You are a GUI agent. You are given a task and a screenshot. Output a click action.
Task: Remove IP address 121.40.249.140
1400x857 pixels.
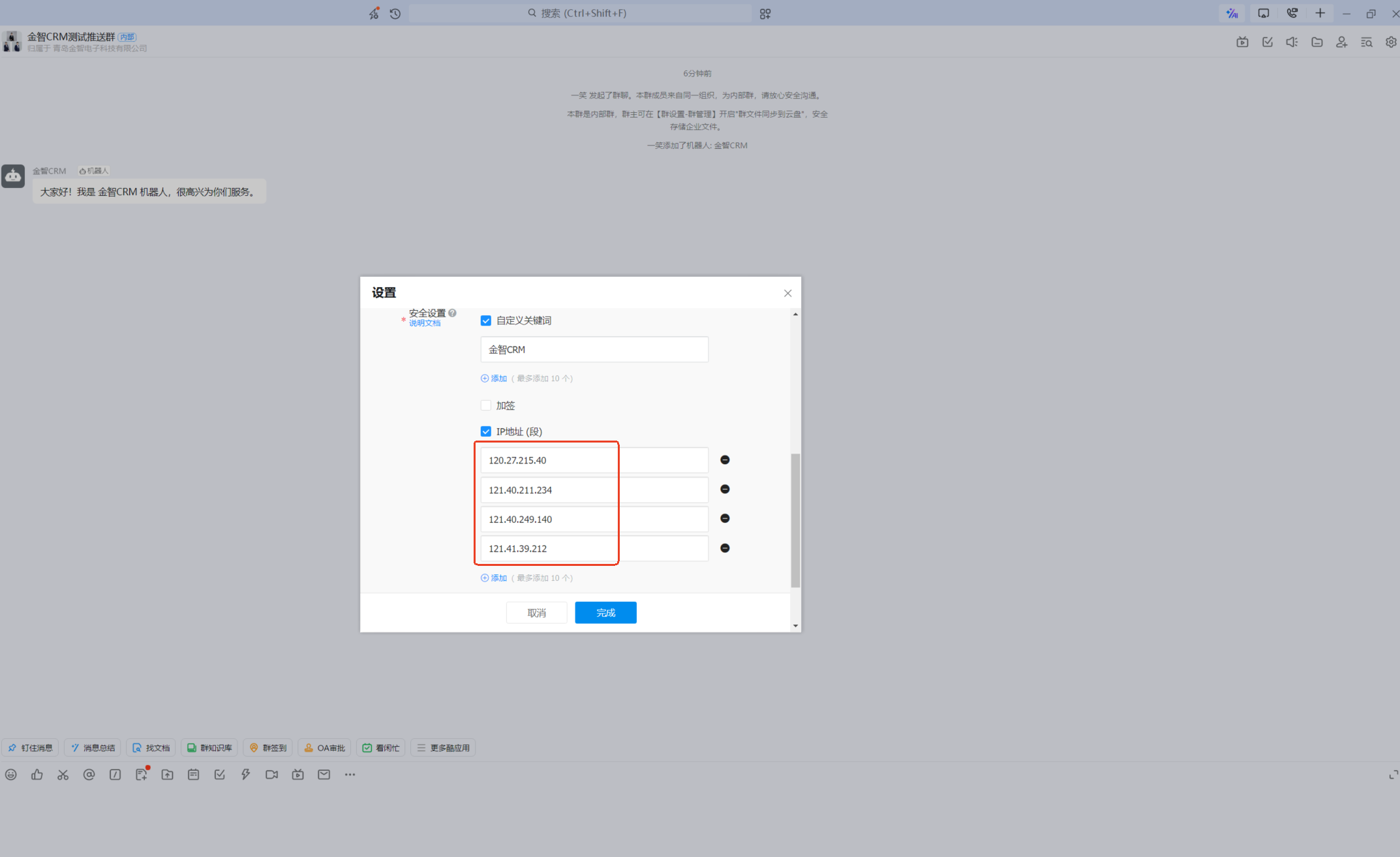pyautogui.click(x=725, y=518)
